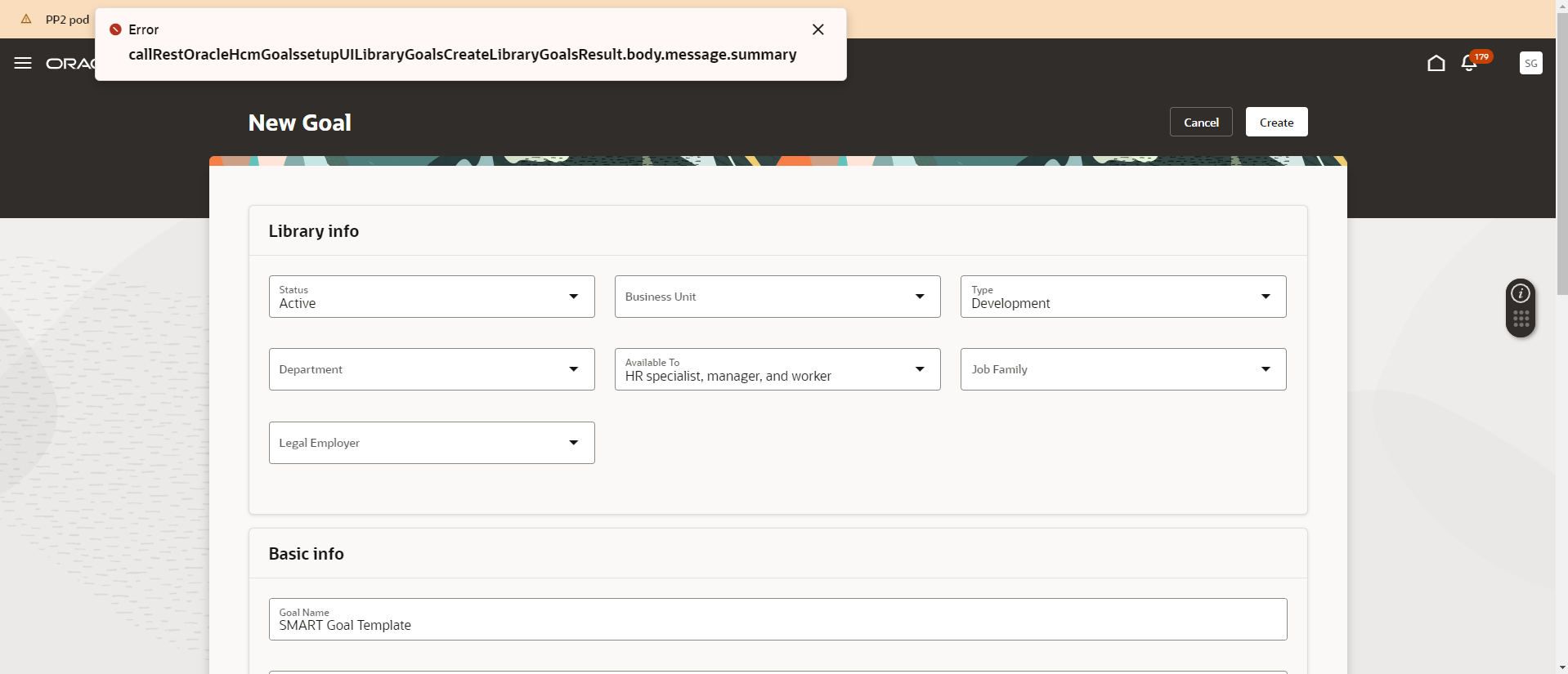1568x674 pixels.
Task: Cancel the new goal creation
Action: point(1201,122)
